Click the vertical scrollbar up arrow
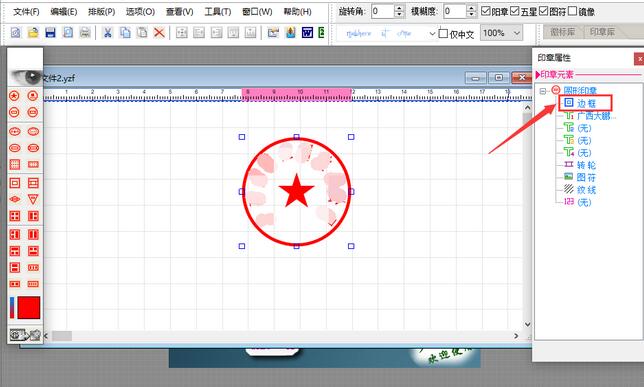 (527, 107)
